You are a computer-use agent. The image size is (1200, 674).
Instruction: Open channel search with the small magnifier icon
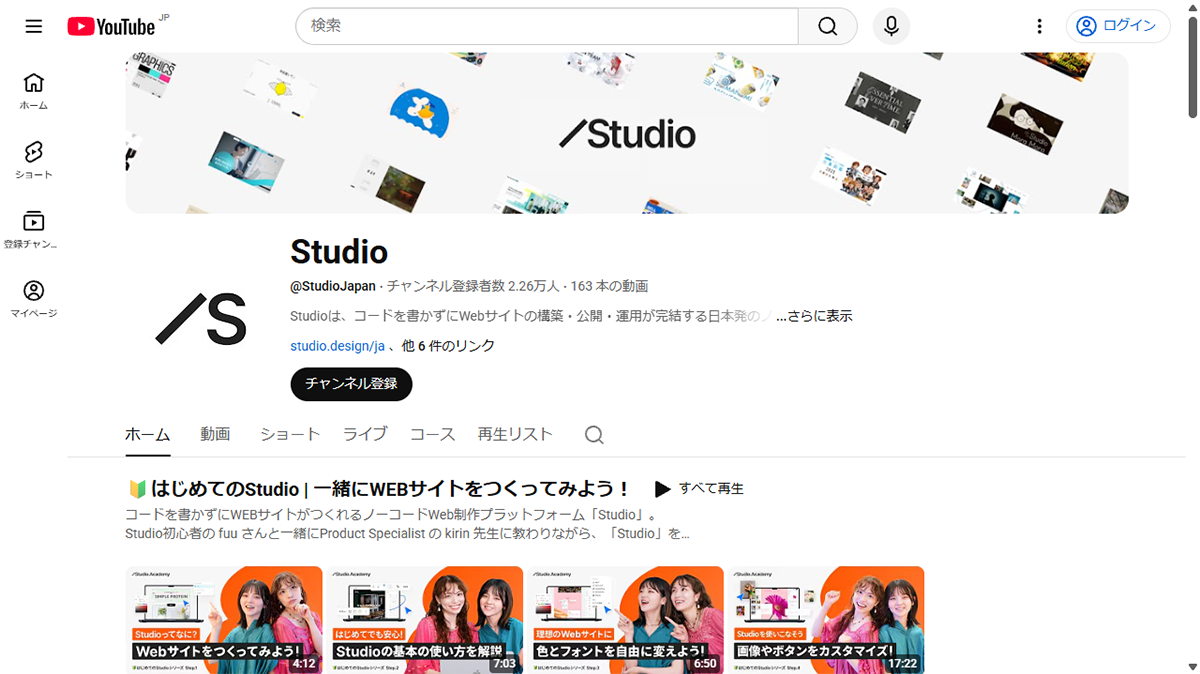click(x=593, y=434)
